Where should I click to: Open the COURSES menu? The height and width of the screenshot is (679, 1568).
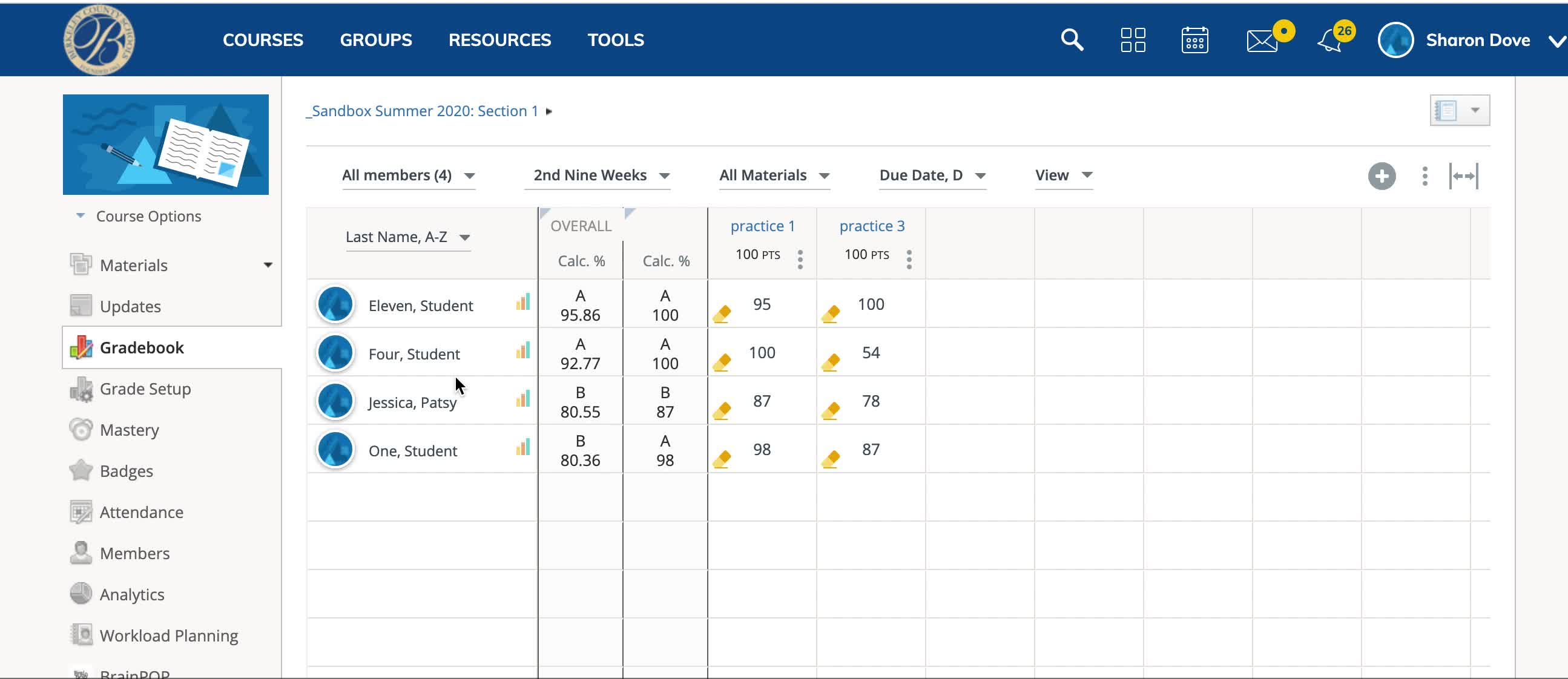[x=263, y=40]
